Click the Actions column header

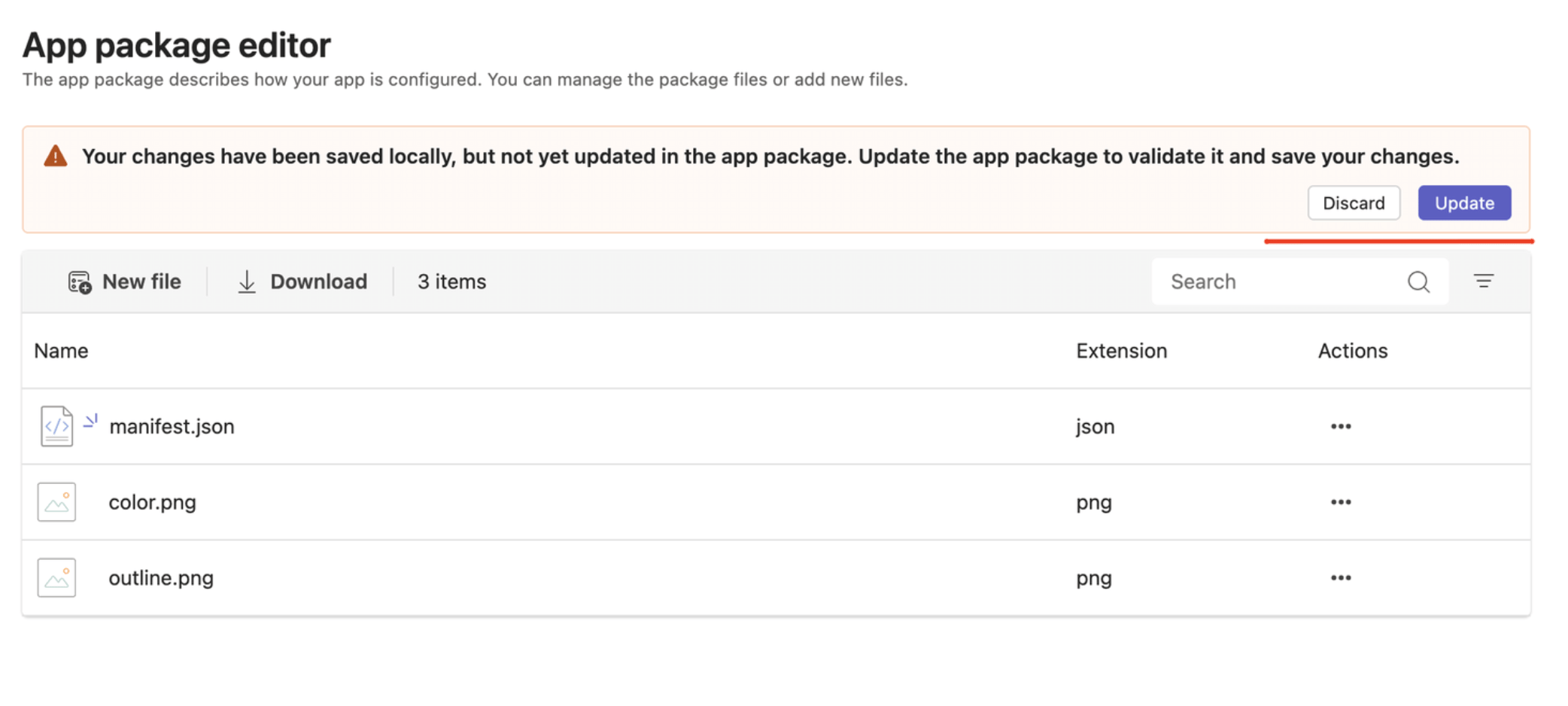pos(1352,351)
